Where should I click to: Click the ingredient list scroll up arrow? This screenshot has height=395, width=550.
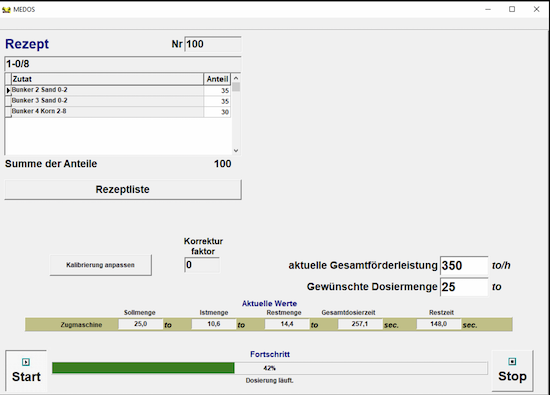coord(236,78)
